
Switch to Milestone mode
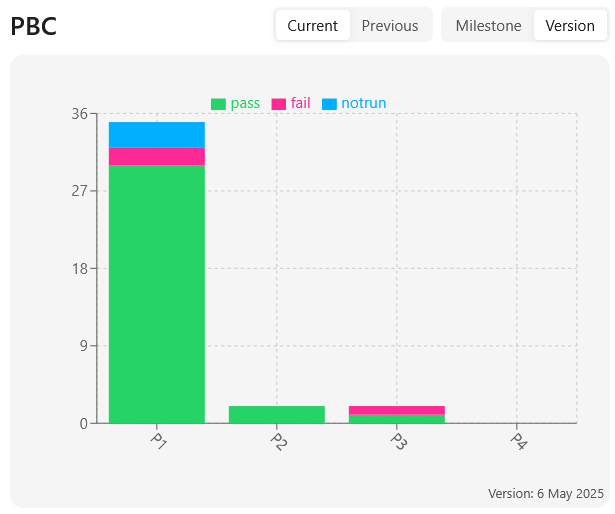point(488,26)
